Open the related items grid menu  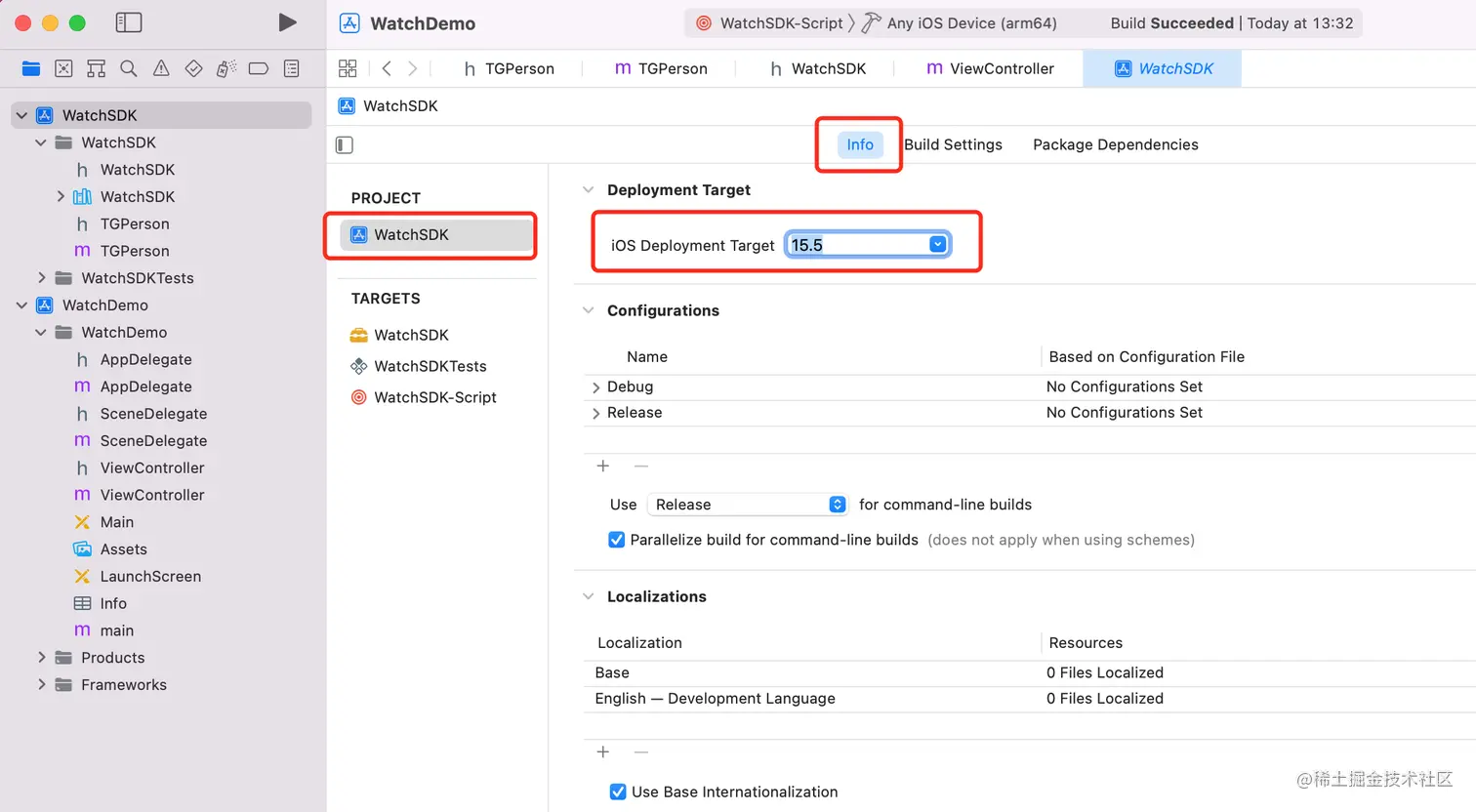(x=348, y=68)
